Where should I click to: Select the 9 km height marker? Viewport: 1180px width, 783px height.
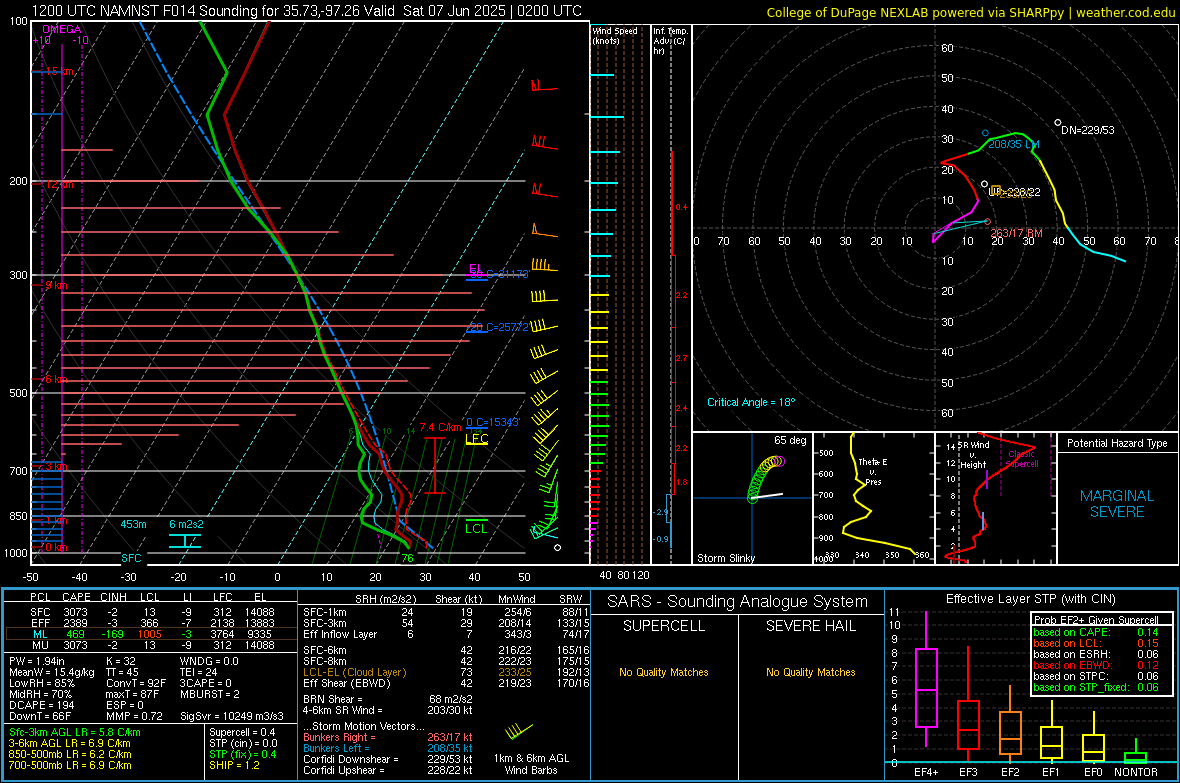56,285
